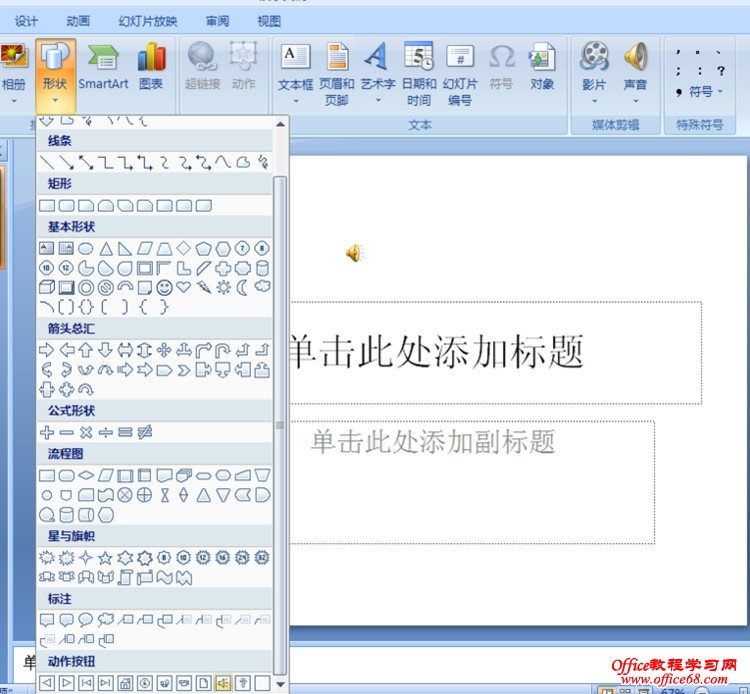The width and height of the screenshot is (750, 694).
Task: Click the shapes list scroll down arrow
Action: point(280,684)
